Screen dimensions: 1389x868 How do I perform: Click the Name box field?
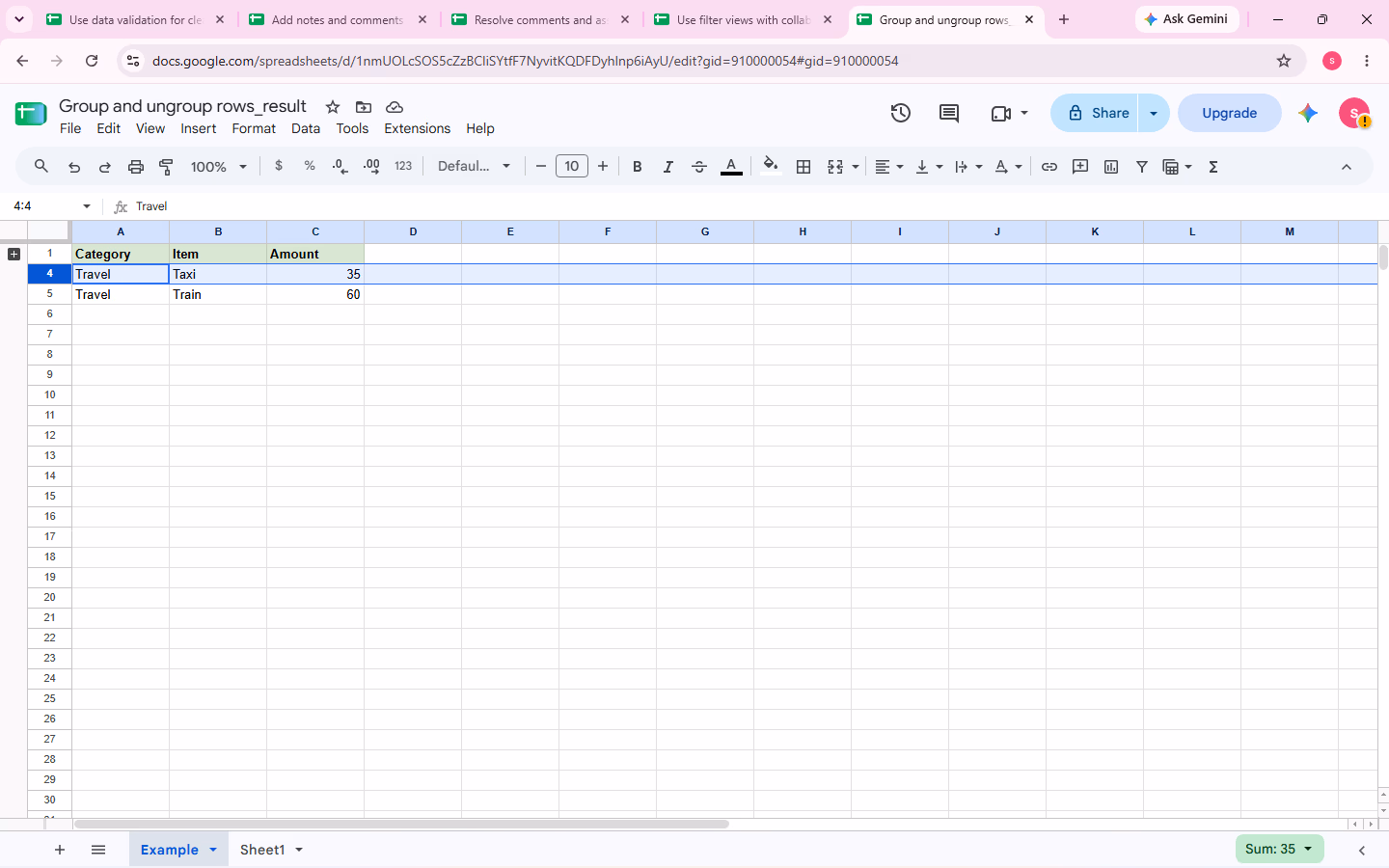point(43,206)
